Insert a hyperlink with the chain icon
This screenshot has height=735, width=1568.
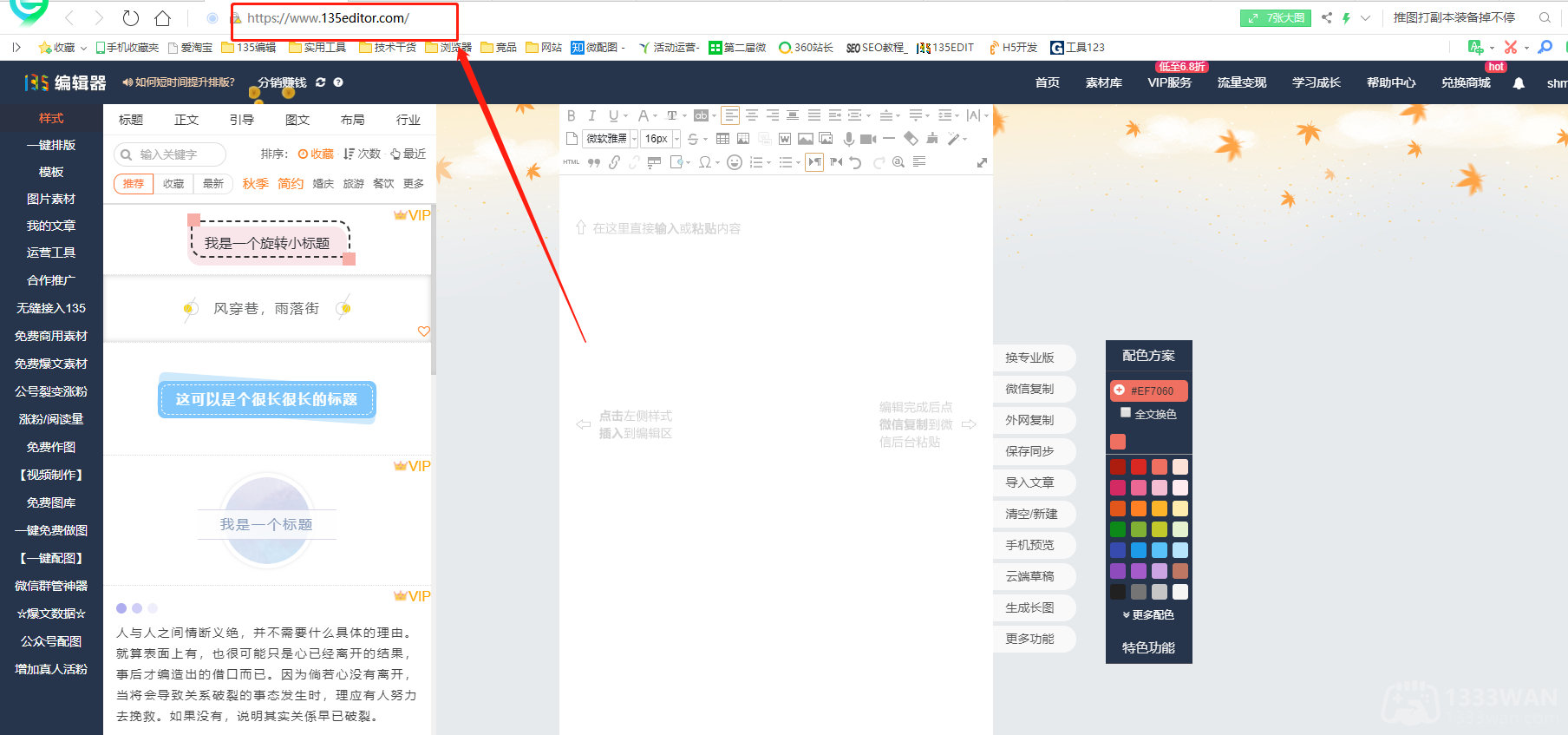tap(614, 162)
